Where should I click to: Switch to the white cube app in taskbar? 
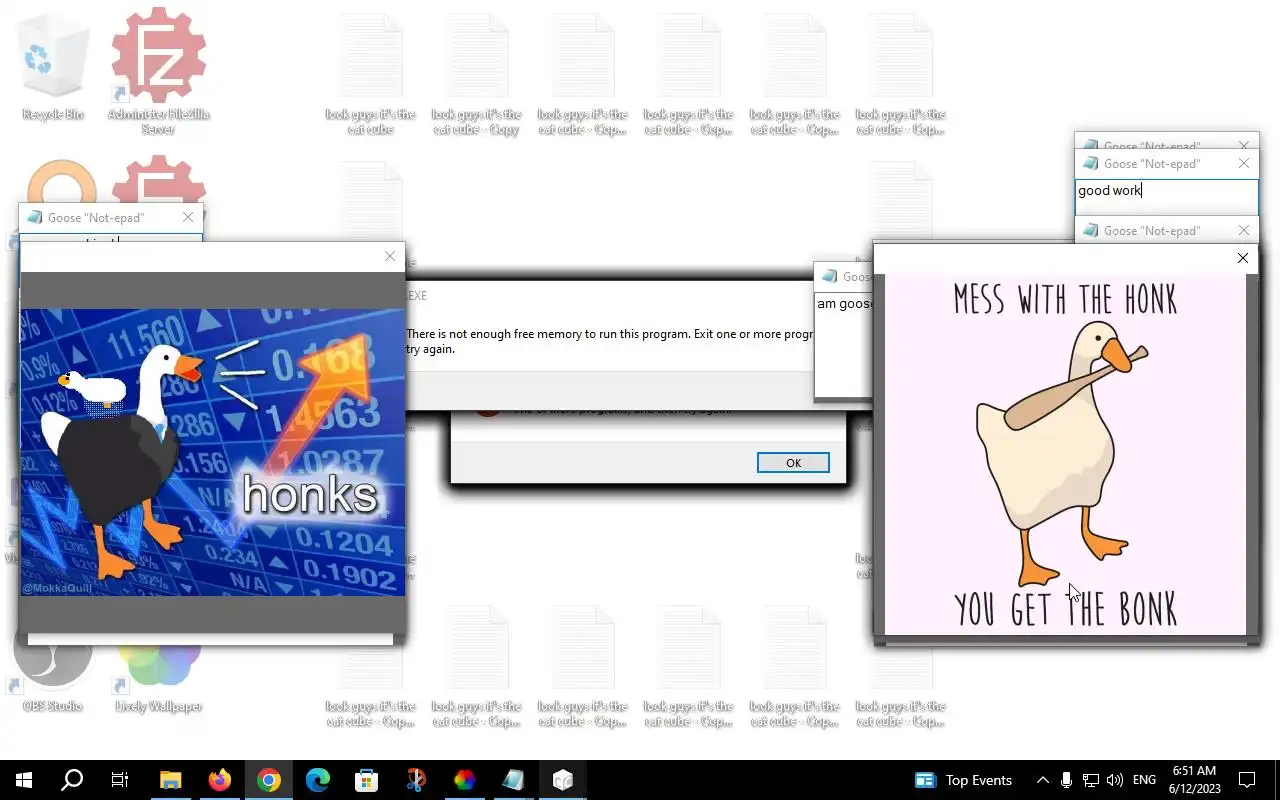pos(563,780)
